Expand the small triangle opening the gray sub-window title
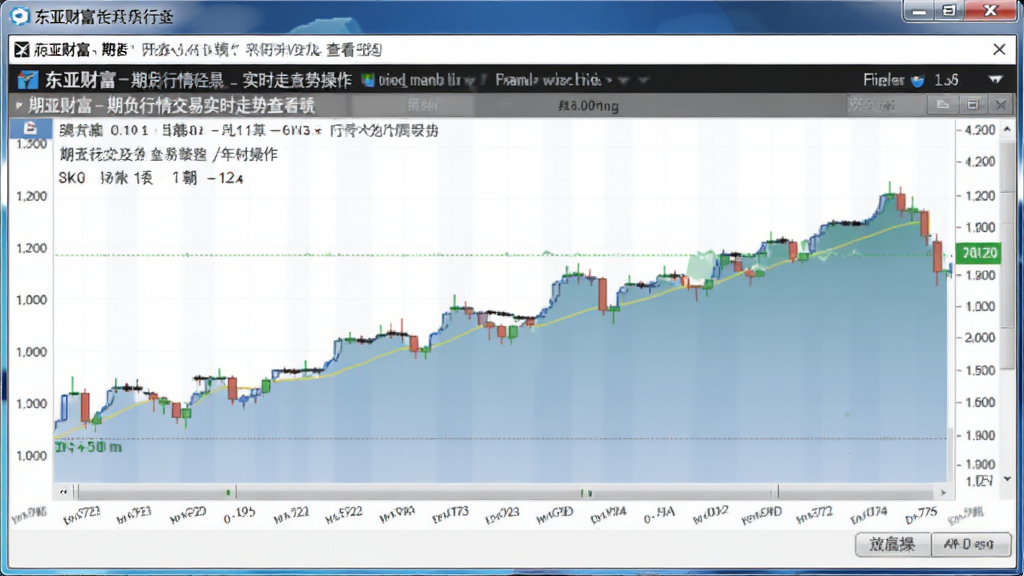The width and height of the screenshot is (1024, 576). (x=19, y=105)
